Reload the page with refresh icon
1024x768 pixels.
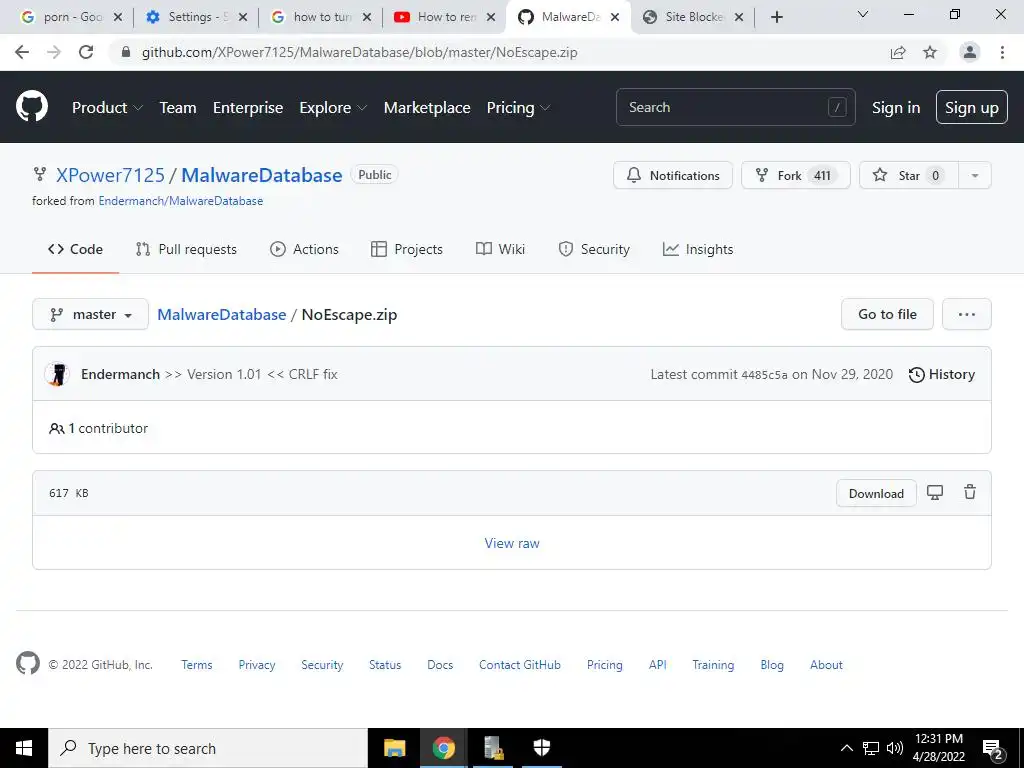[x=86, y=52]
